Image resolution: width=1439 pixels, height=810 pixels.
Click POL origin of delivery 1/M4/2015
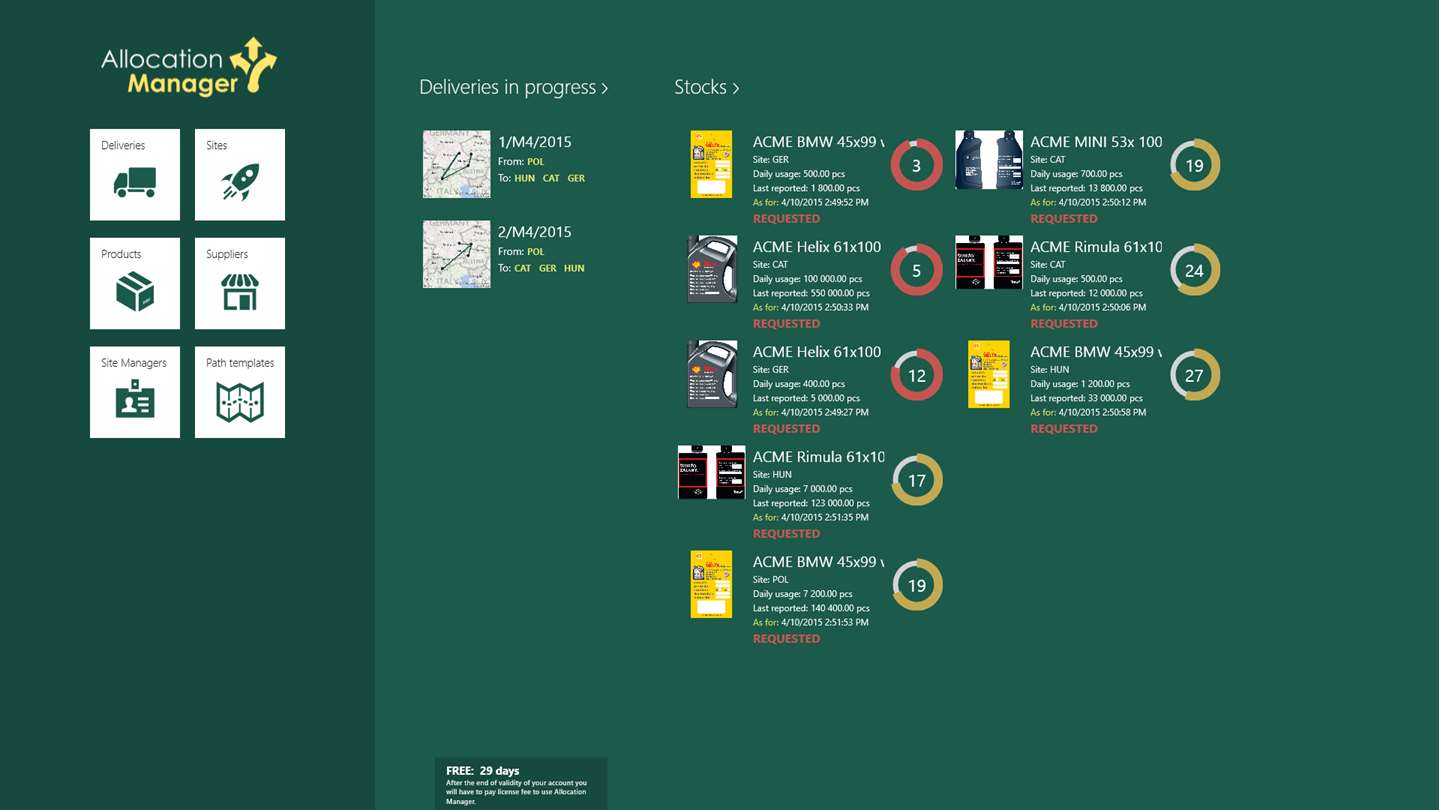tap(536, 162)
